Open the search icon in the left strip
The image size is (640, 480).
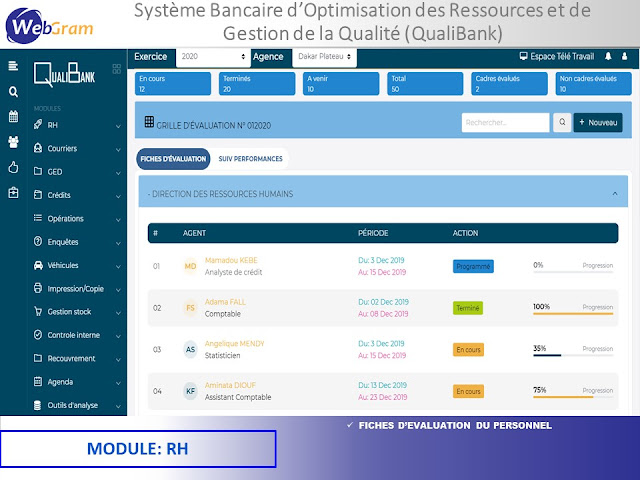[13, 92]
